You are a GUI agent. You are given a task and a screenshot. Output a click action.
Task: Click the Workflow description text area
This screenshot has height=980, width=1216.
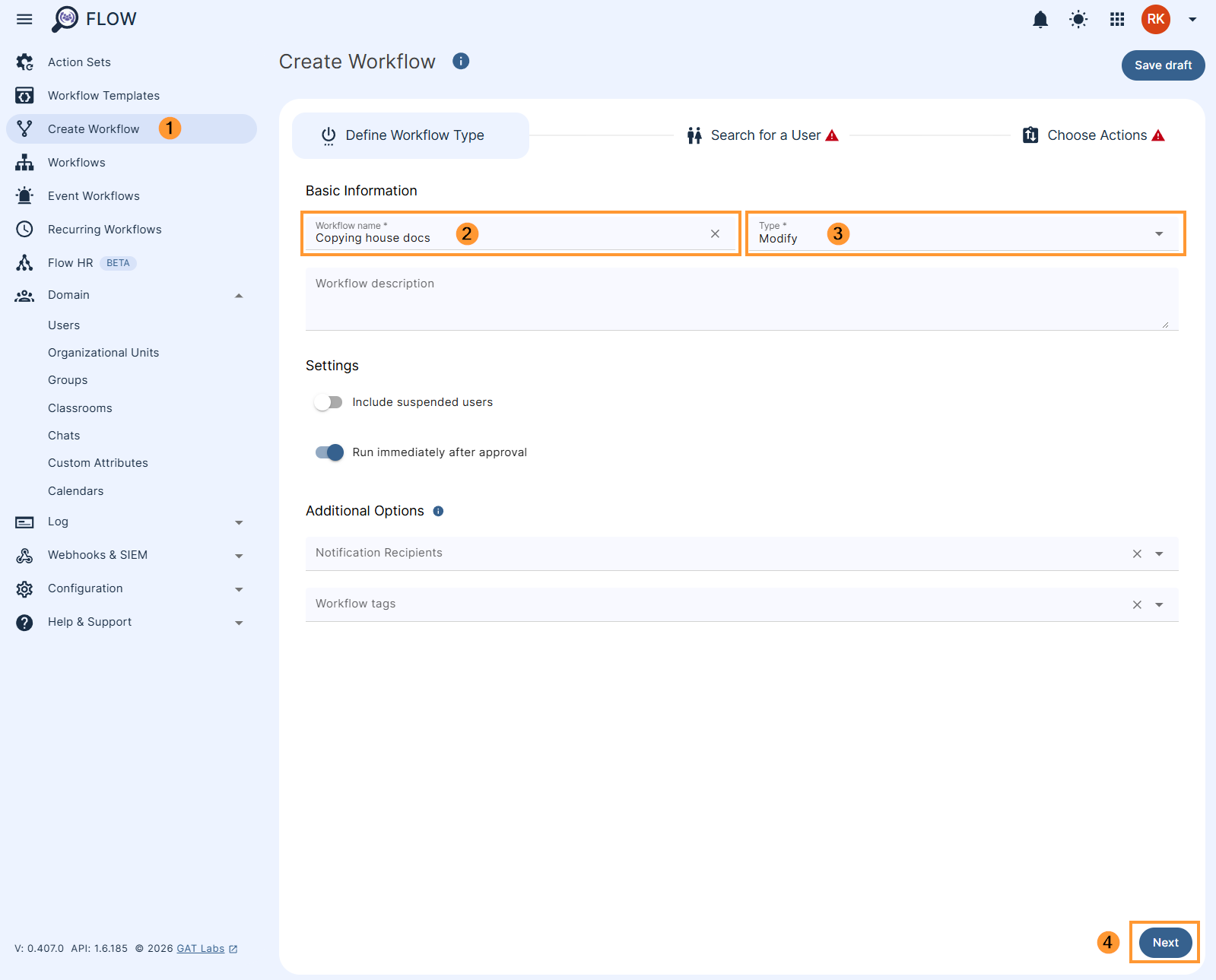click(741, 299)
